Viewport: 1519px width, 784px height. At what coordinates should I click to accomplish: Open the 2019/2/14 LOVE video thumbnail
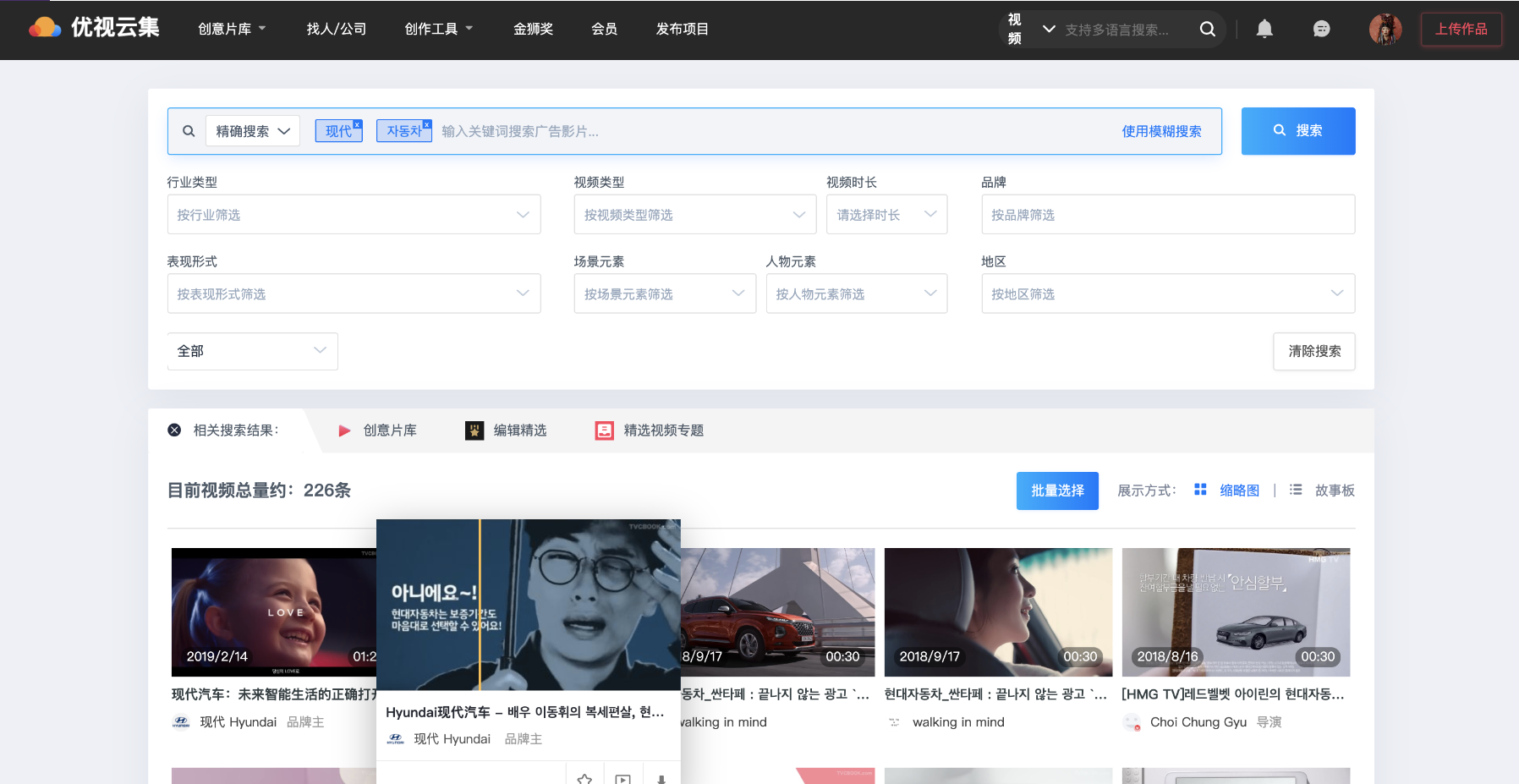273,611
